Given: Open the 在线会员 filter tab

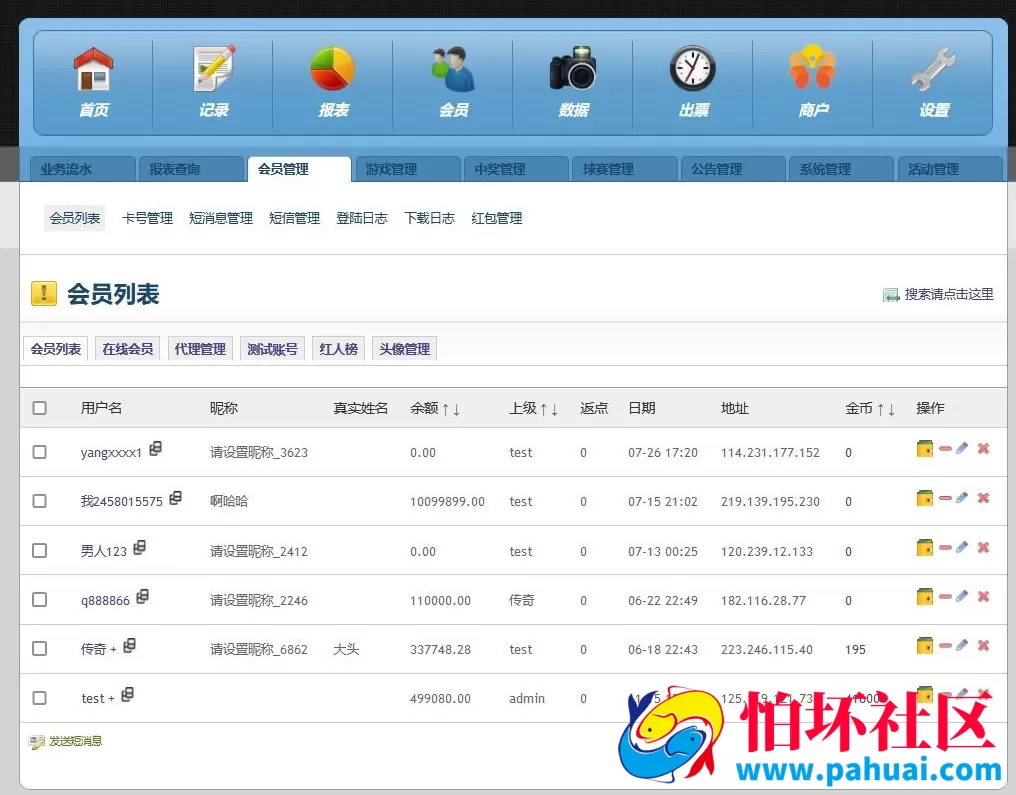Looking at the screenshot, I should click(127, 348).
